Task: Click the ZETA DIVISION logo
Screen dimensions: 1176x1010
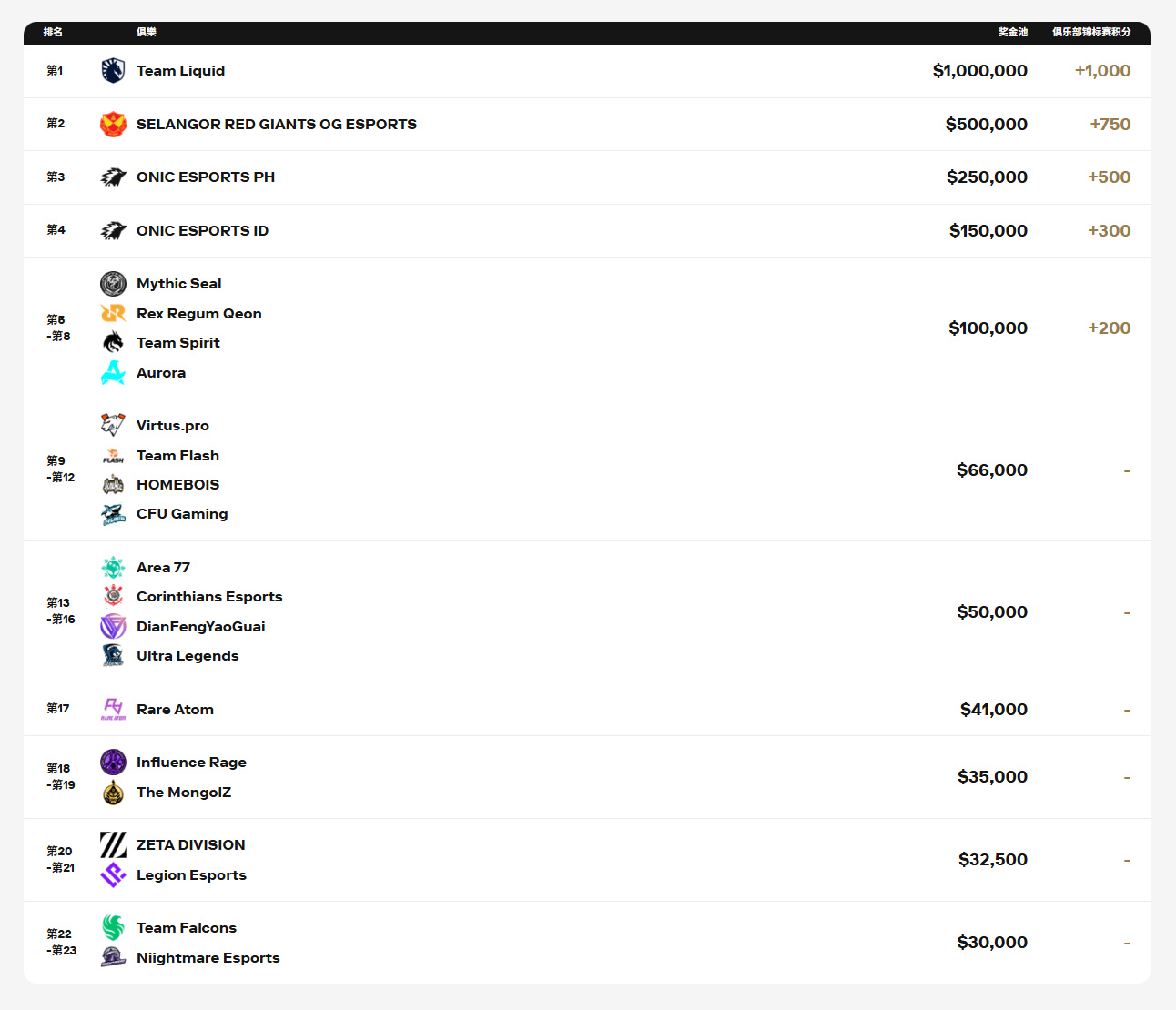Action: click(x=113, y=845)
